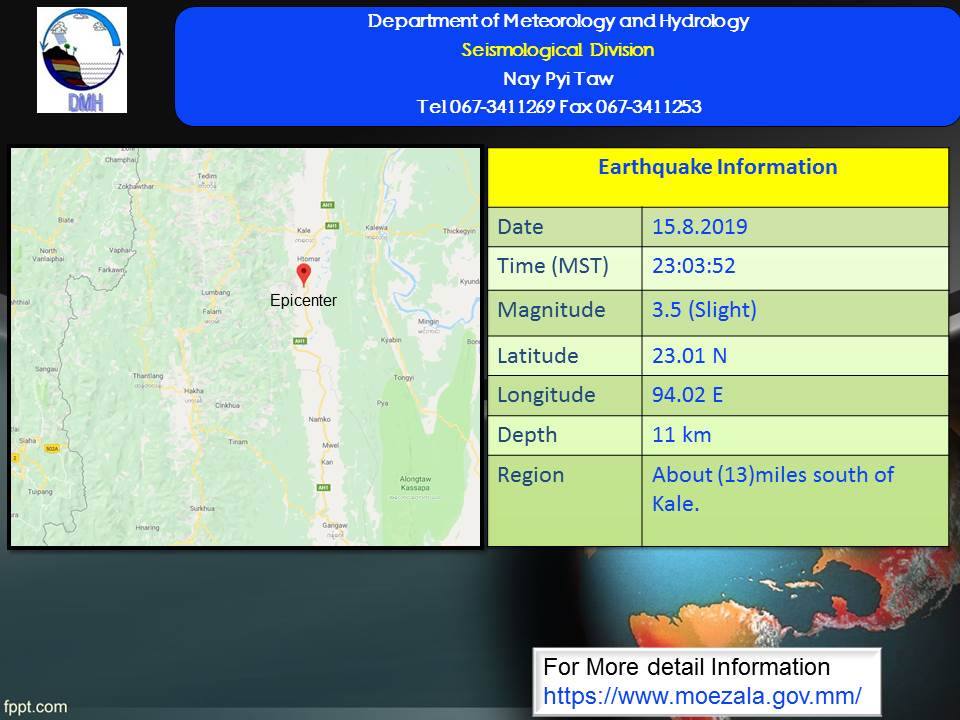960x720 pixels.
Task: Click the region description about Kale
Action: (x=773, y=489)
